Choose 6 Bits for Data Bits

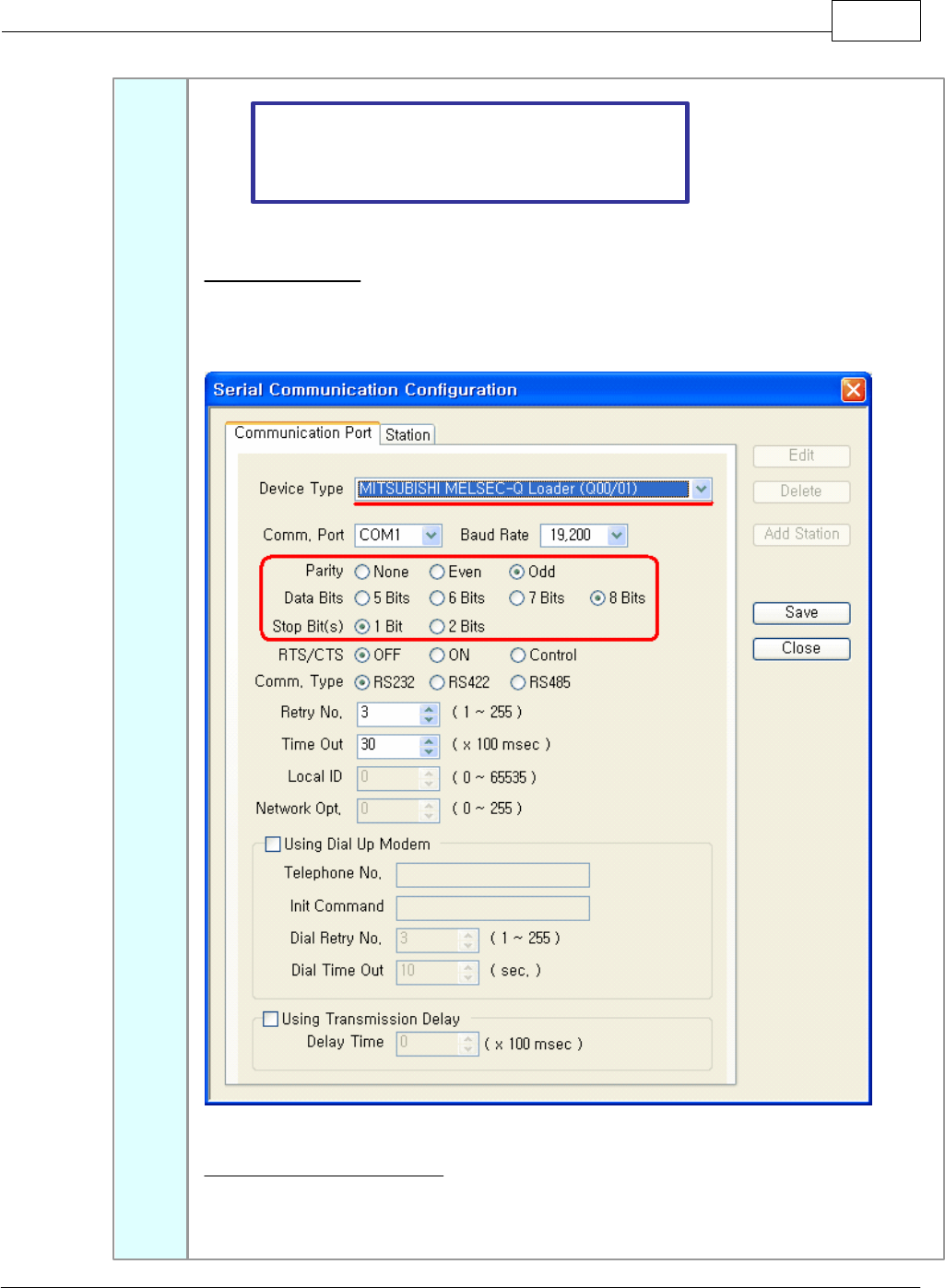tap(437, 598)
